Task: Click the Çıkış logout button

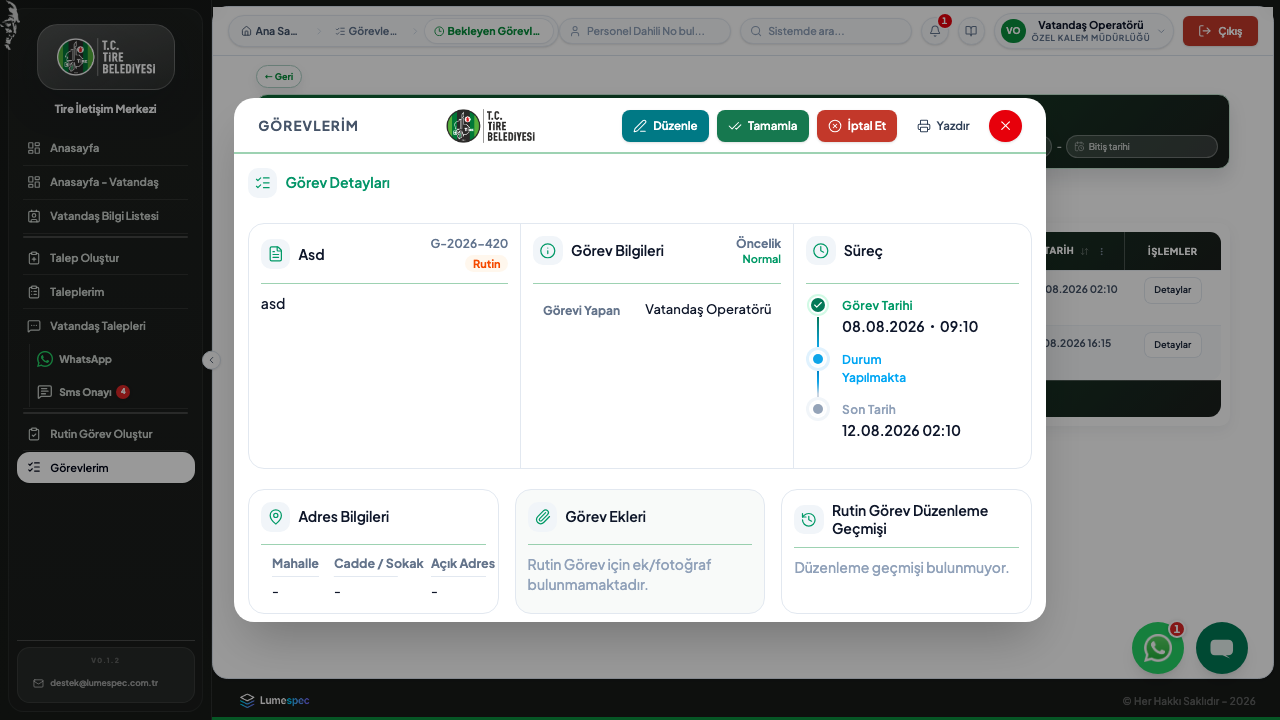Action: (1220, 31)
